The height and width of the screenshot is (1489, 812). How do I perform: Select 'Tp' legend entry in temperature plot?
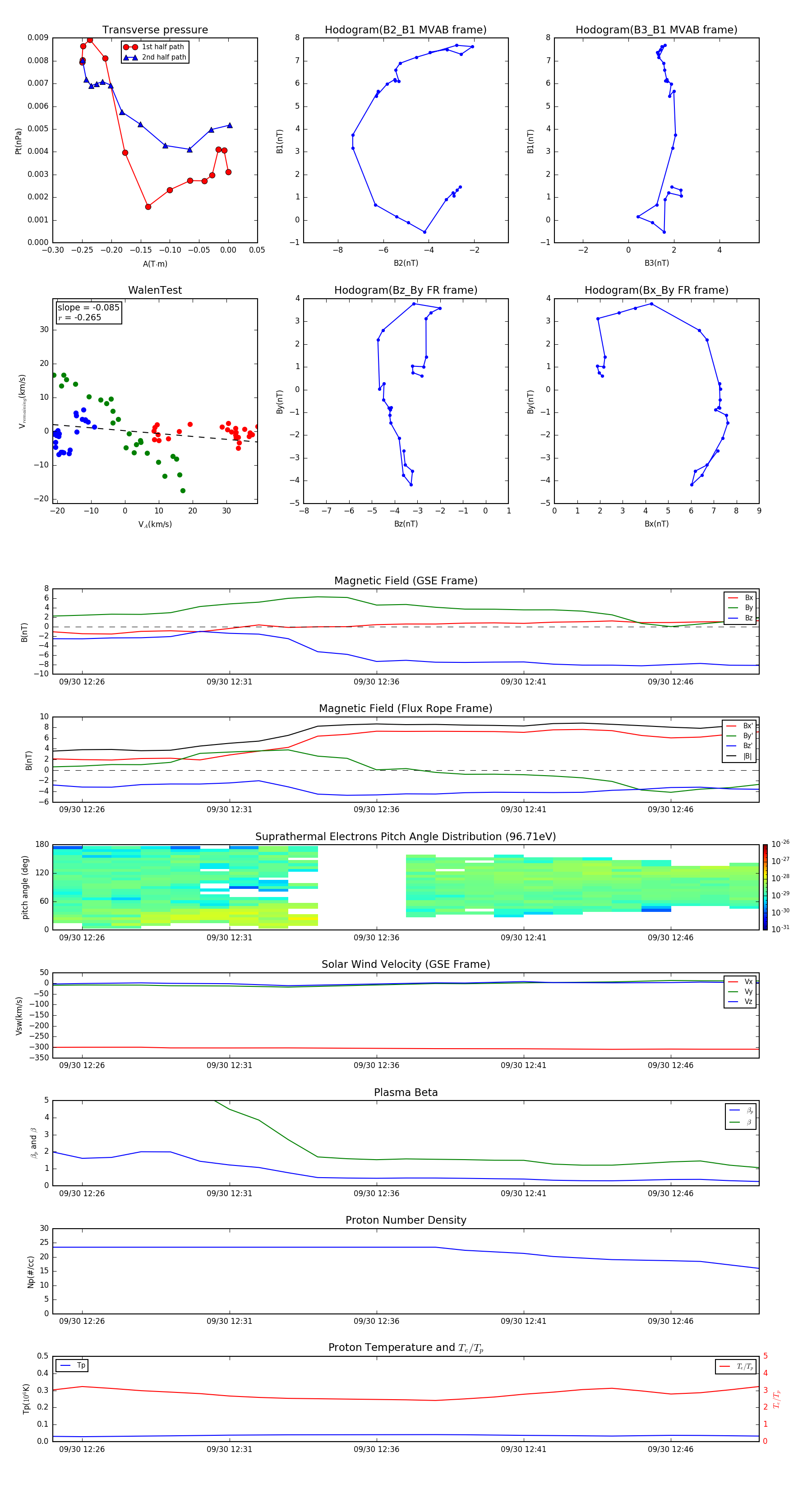(x=72, y=1365)
